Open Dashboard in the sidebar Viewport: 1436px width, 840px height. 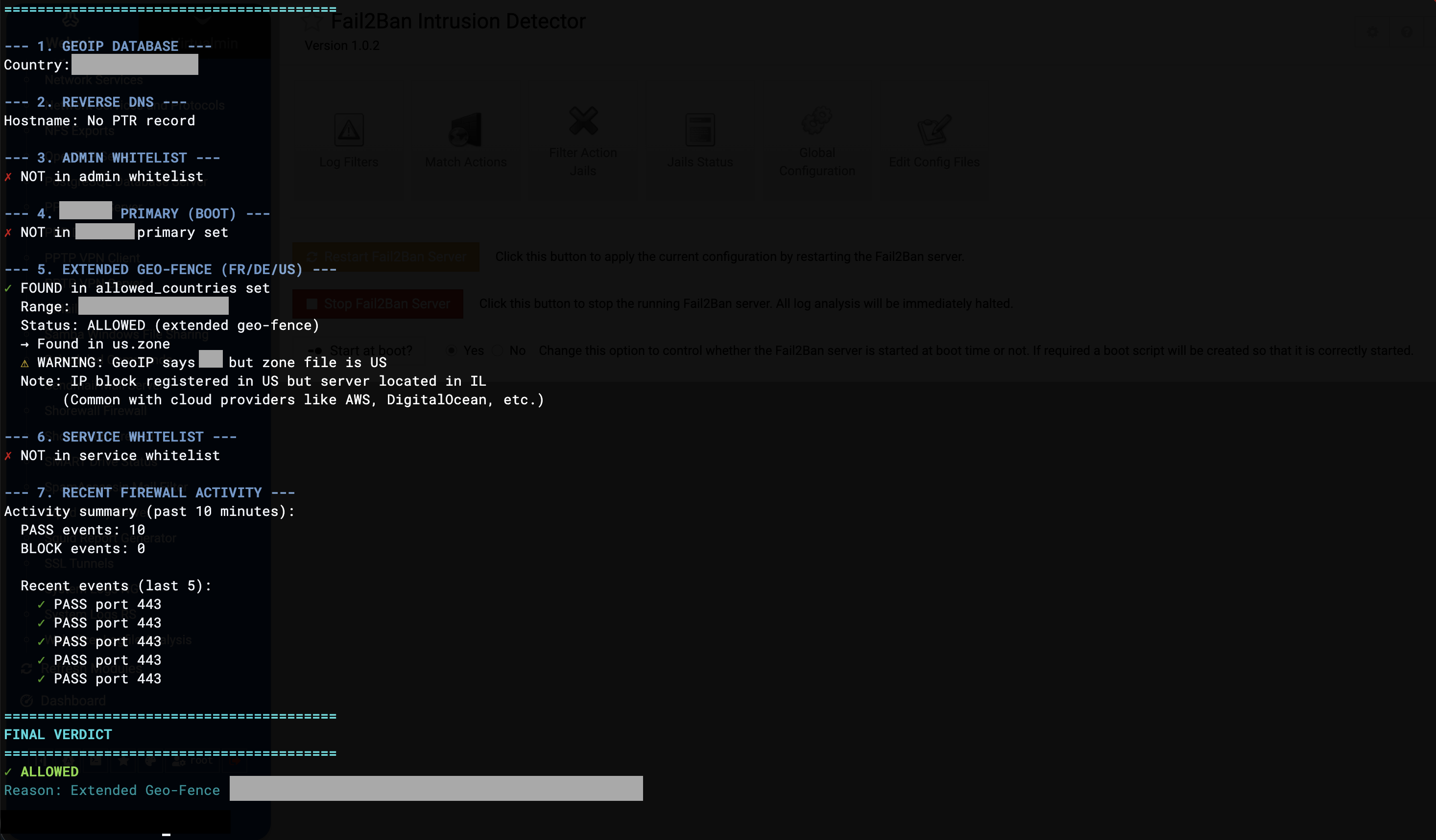73,700
